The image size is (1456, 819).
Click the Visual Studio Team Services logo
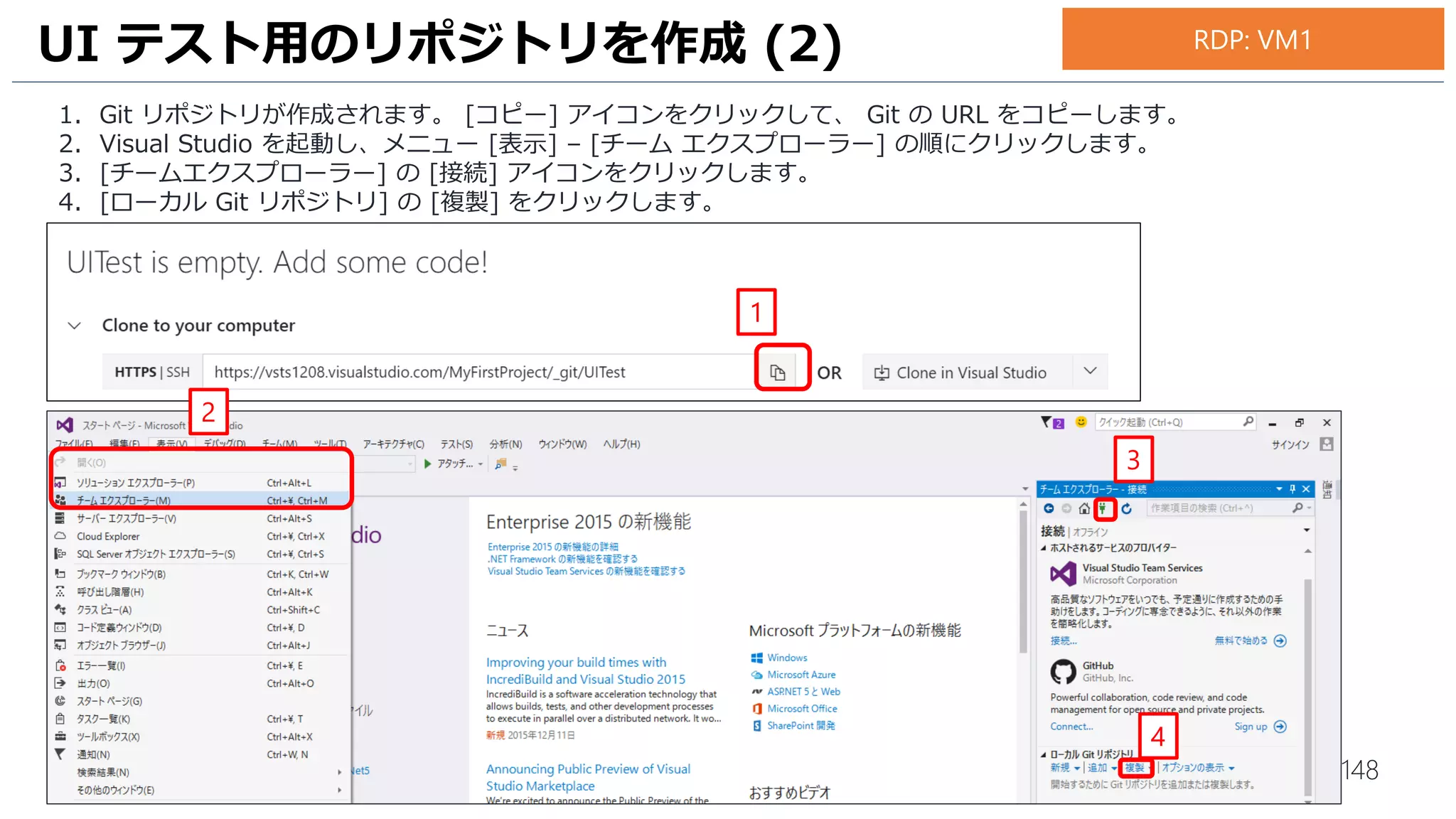coord(1064,574)
